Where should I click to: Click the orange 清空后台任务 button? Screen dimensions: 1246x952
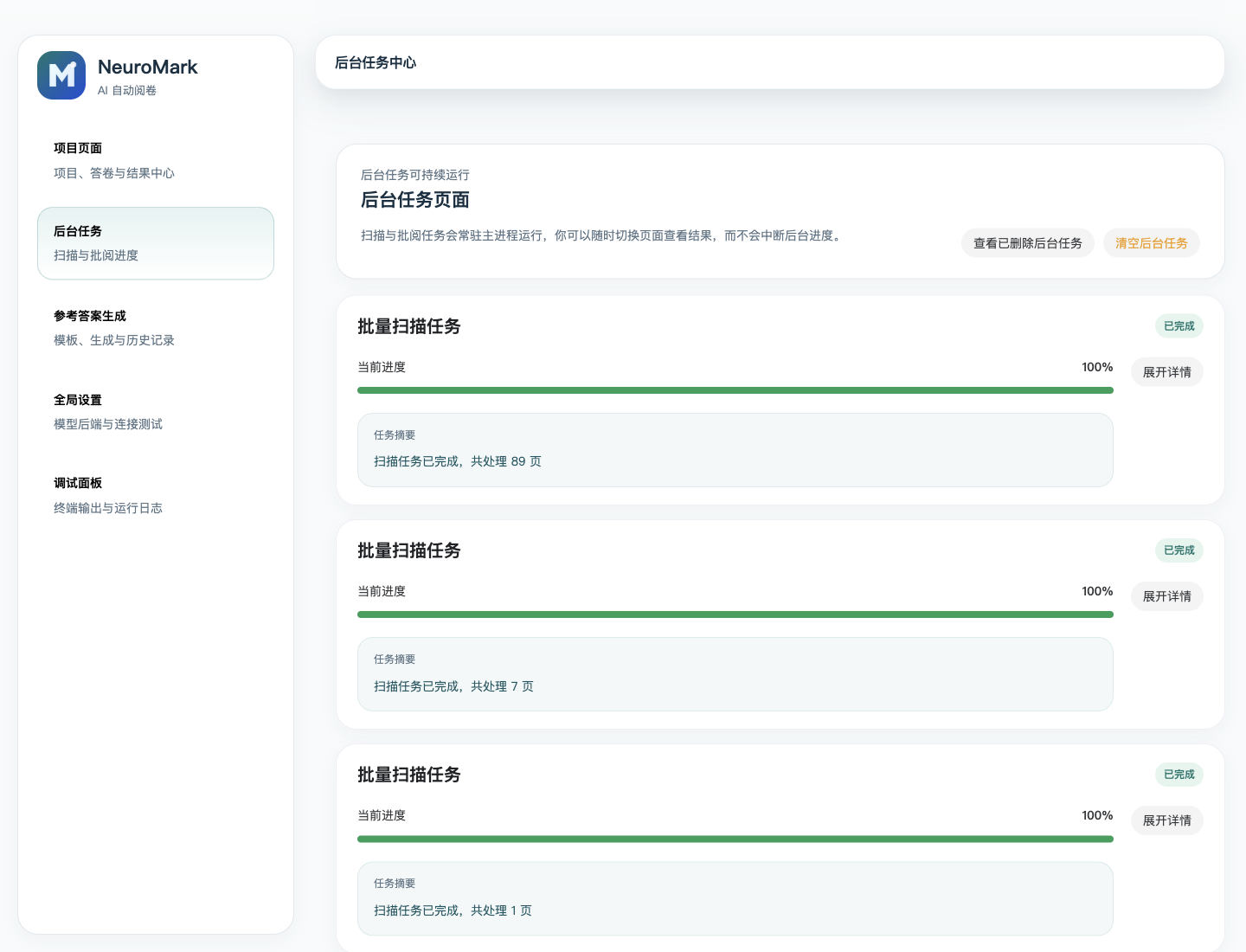pos(1152,243)
